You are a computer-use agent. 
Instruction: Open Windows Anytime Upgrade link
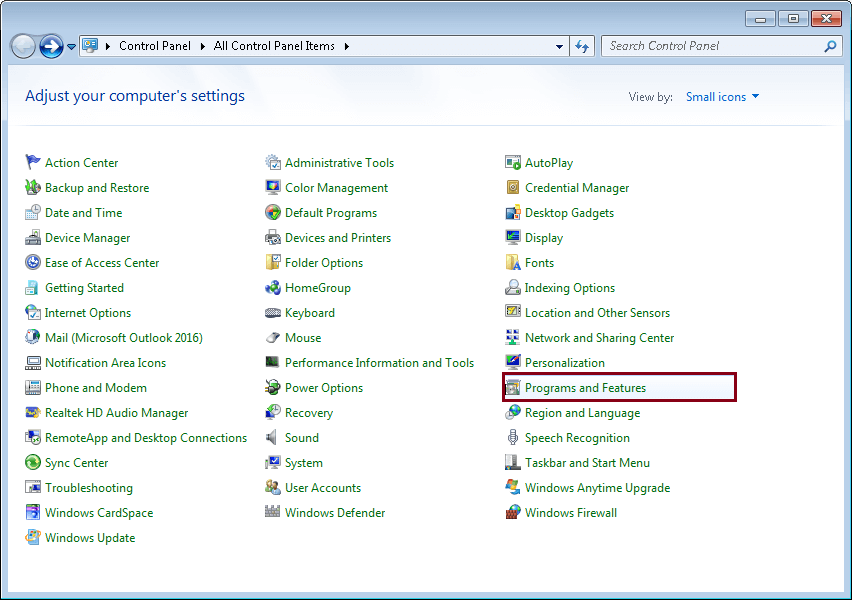pyautogui.click(x=597, y=488)
